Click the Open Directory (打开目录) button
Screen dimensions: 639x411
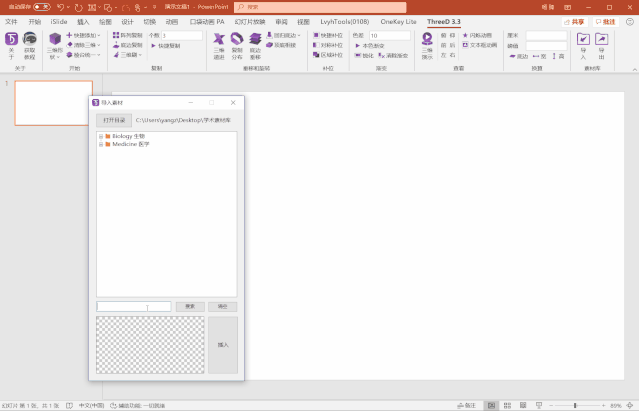point(114,120)
